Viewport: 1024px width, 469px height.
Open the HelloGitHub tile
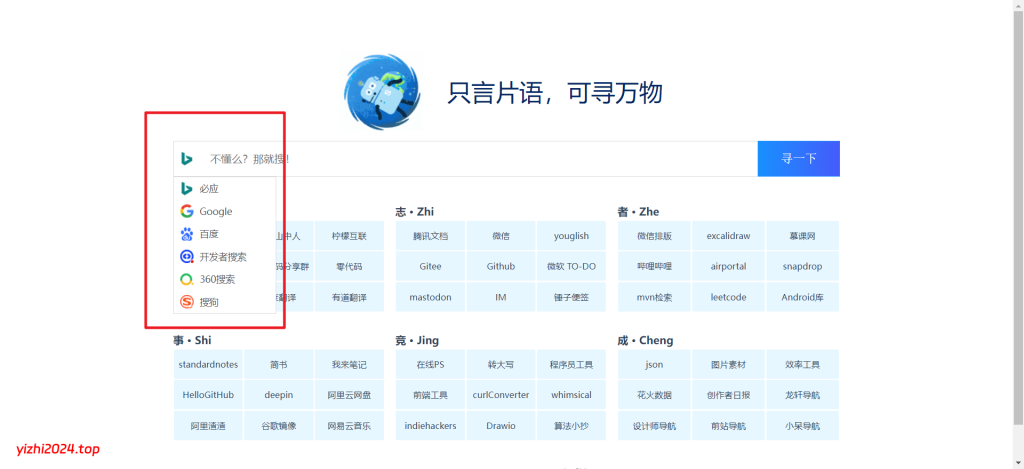point(208,395)
